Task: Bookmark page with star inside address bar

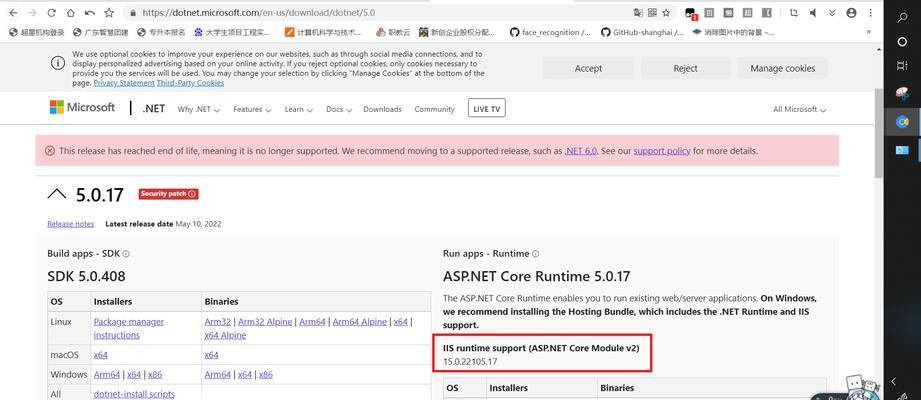Action: [666, 12]
